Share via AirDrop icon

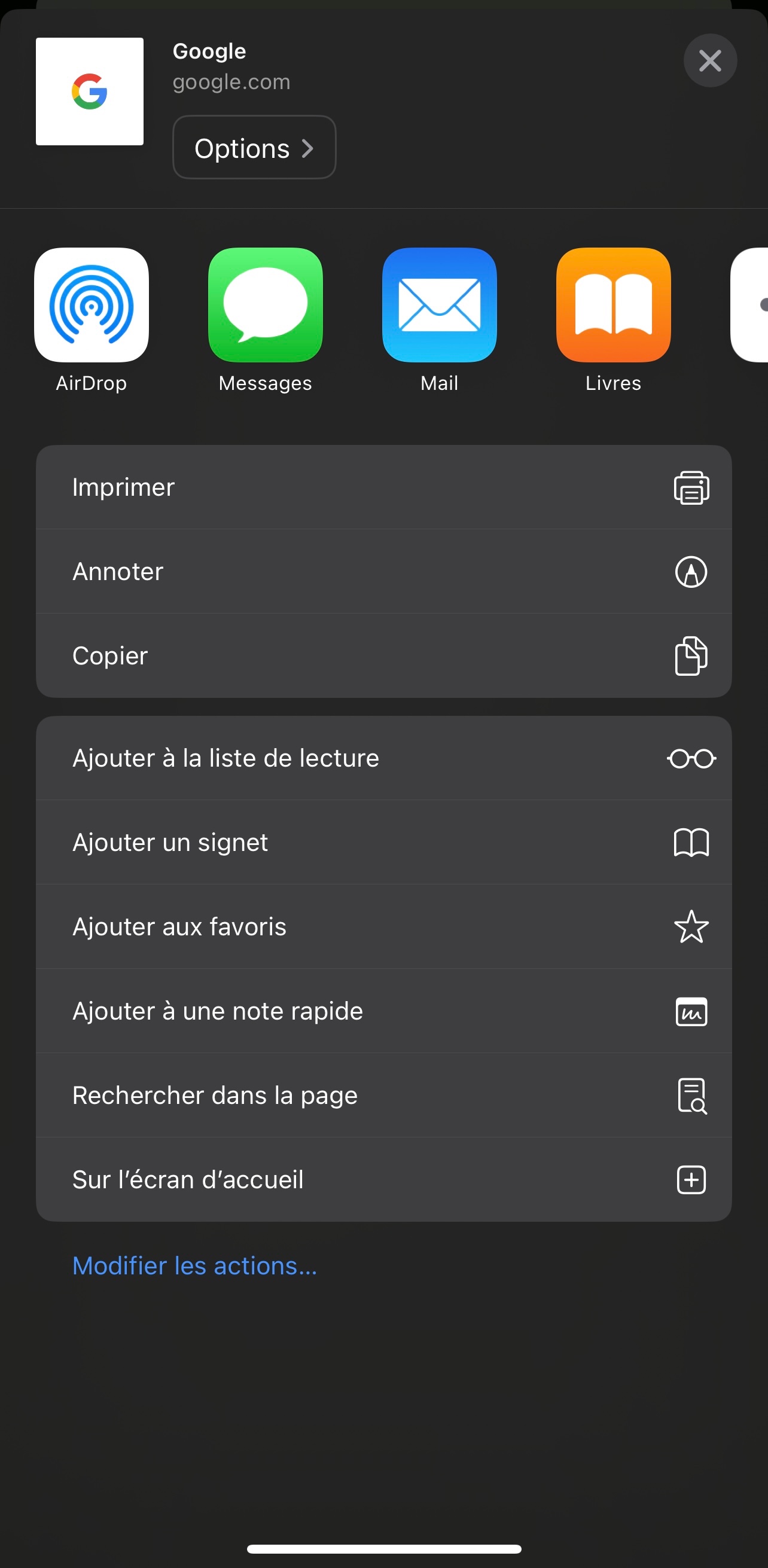pos(92,304)
